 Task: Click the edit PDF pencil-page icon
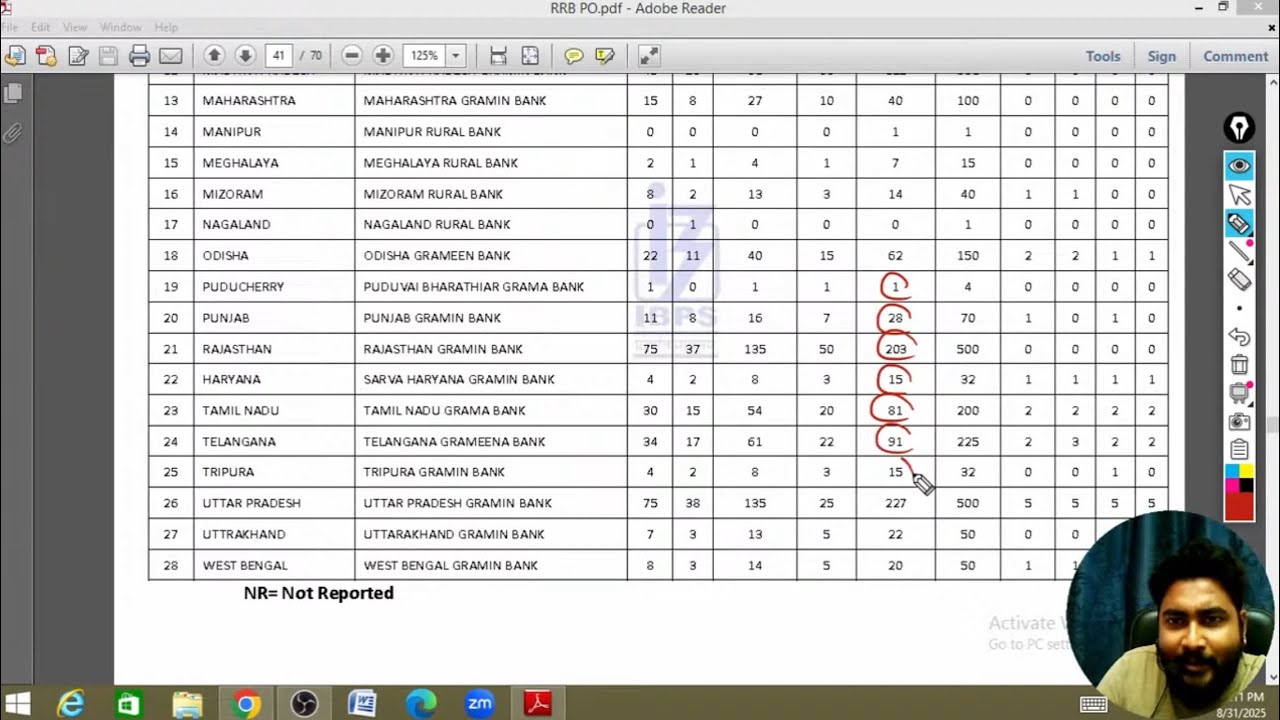78,56
